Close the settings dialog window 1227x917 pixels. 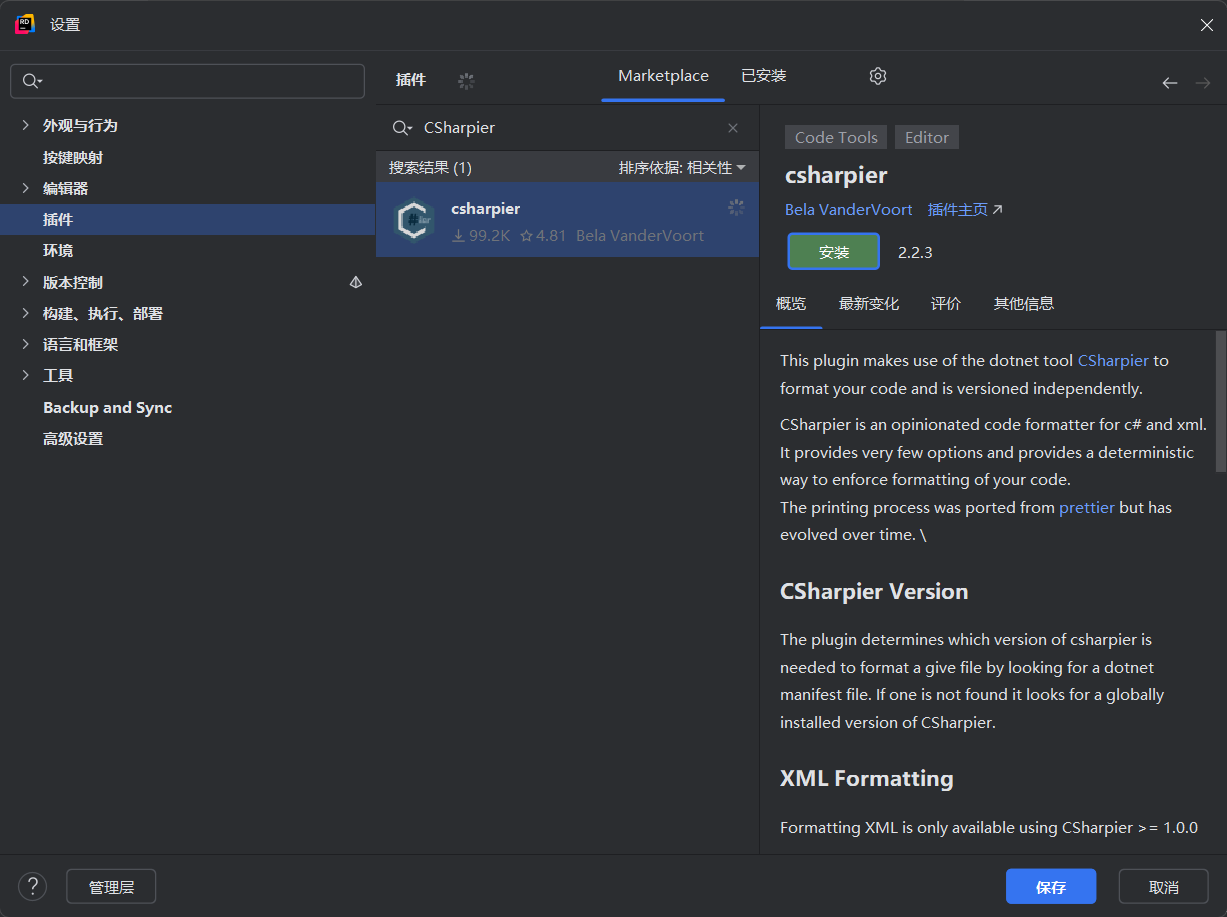[x=1206, y=25]
